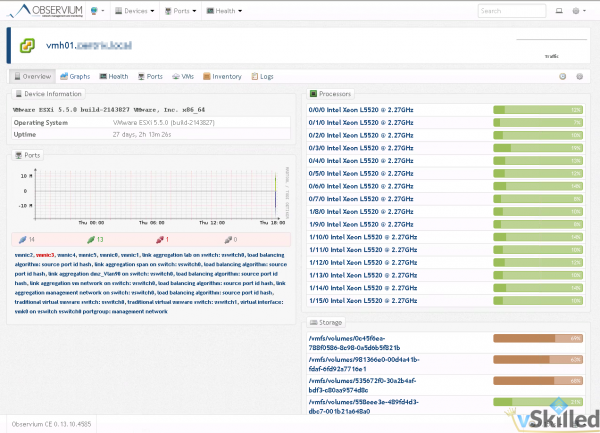Switch to the device Health tab
This screenshot has width=600, height=433.
(x=114, y=77)
